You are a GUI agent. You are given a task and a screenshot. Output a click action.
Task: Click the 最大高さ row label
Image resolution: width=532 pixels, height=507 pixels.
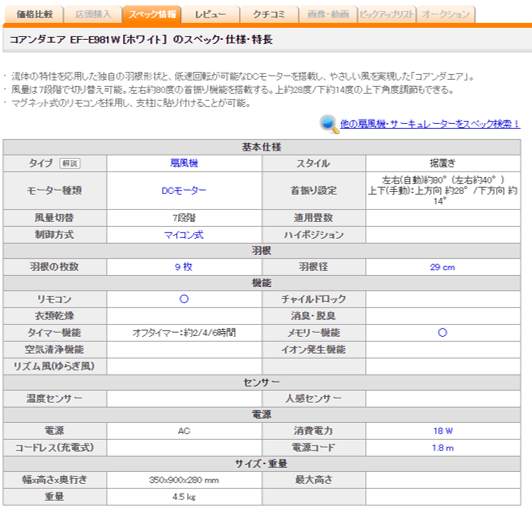click(x=314, y=480)
